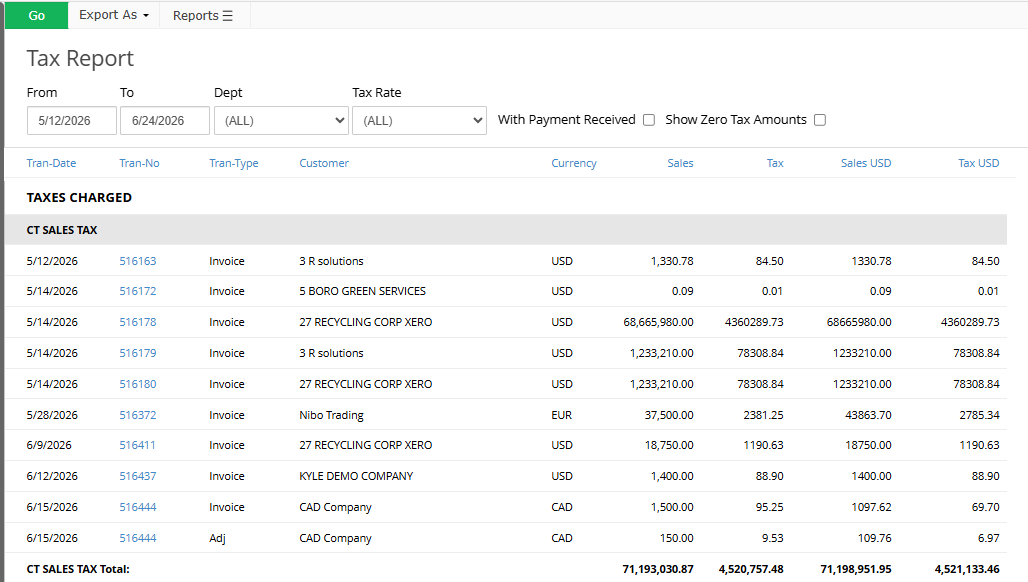The width and height of the screenshot is (1028, 582).
Task: Open transaction 516178 for 27 Recycling Corp
Action: click(138, 322)
